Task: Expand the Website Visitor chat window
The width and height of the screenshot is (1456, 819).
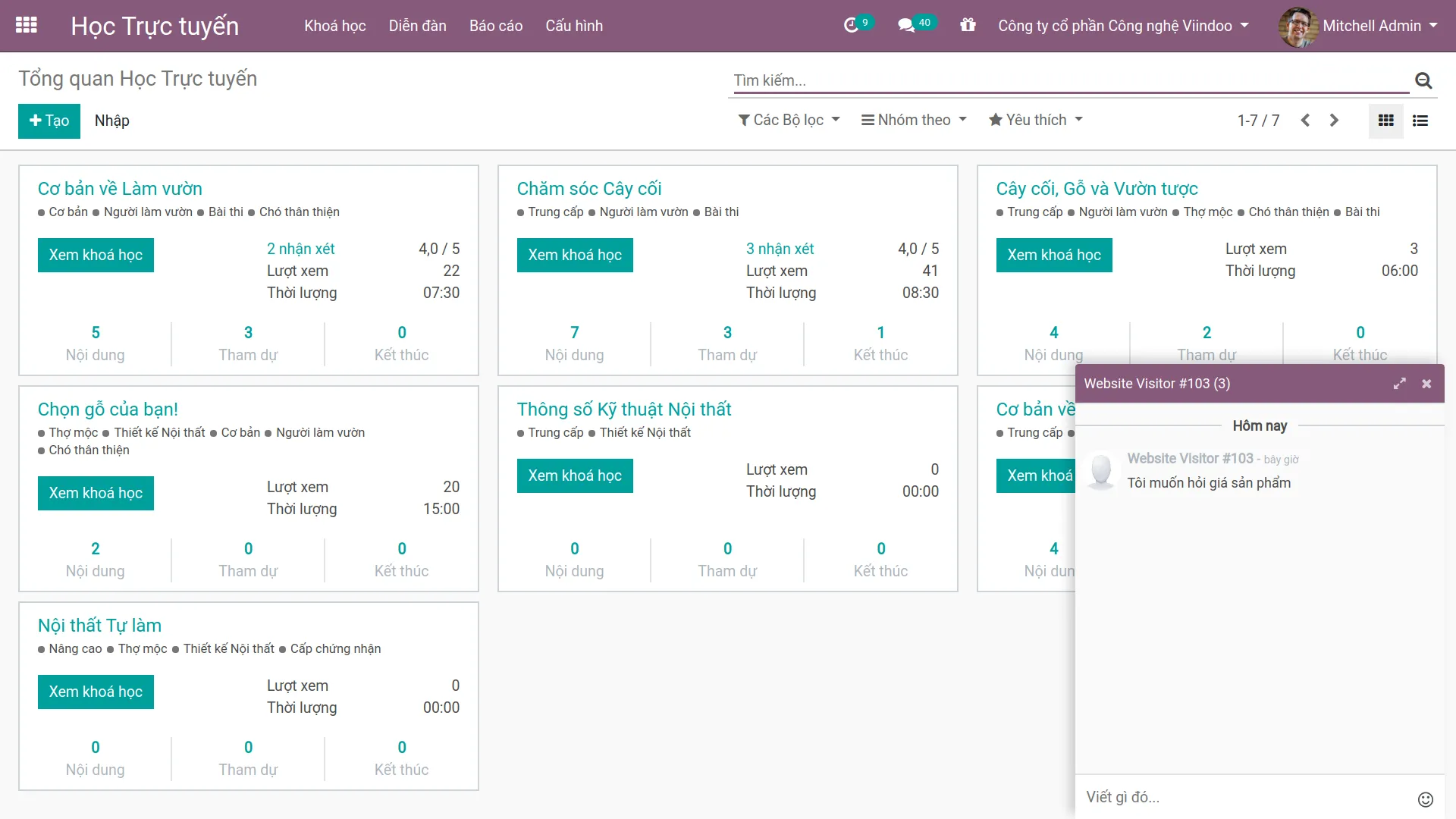Action: click(1399, 384)
